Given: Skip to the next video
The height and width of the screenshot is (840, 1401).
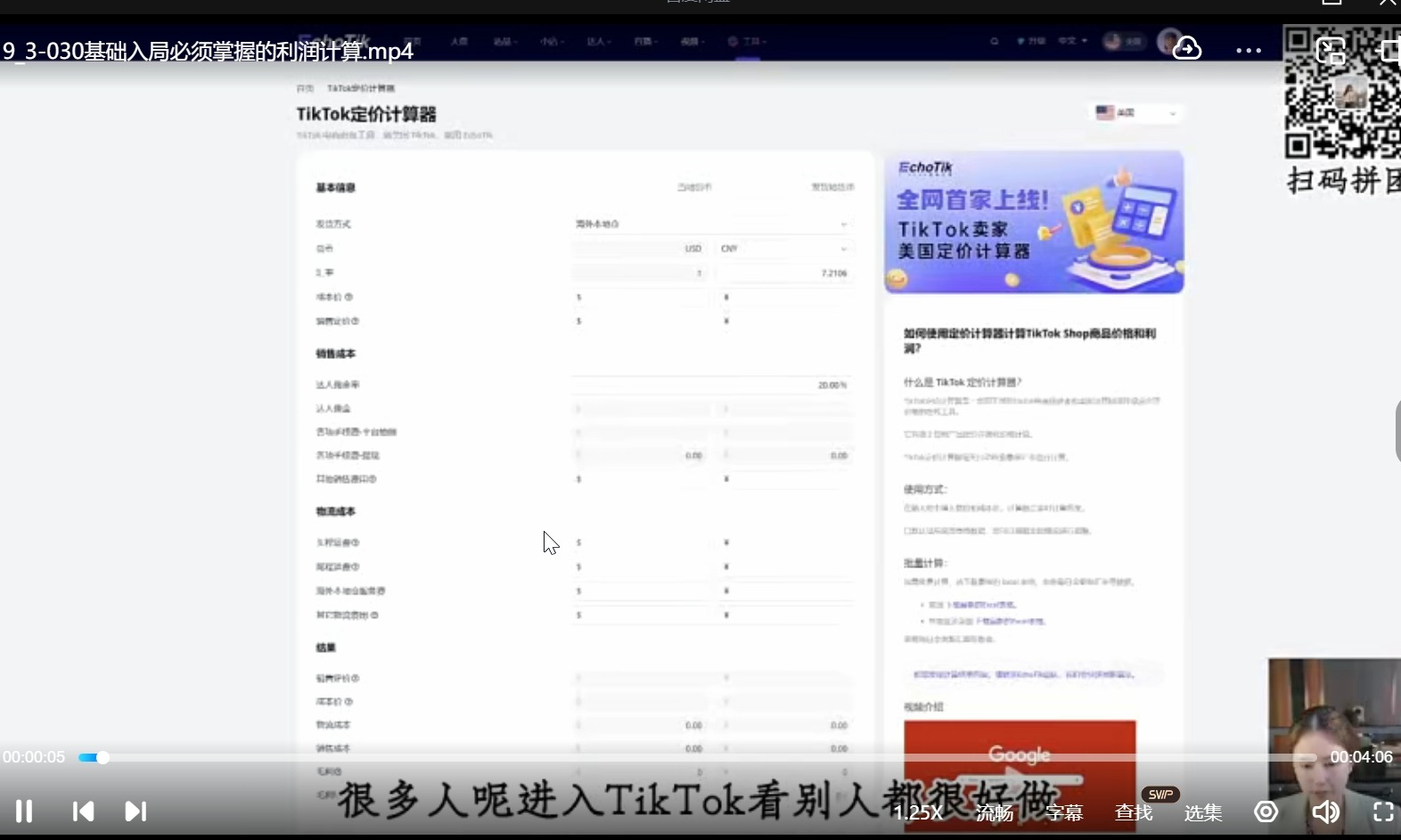Looking at the screenshot, I should [x=135, y=811].
